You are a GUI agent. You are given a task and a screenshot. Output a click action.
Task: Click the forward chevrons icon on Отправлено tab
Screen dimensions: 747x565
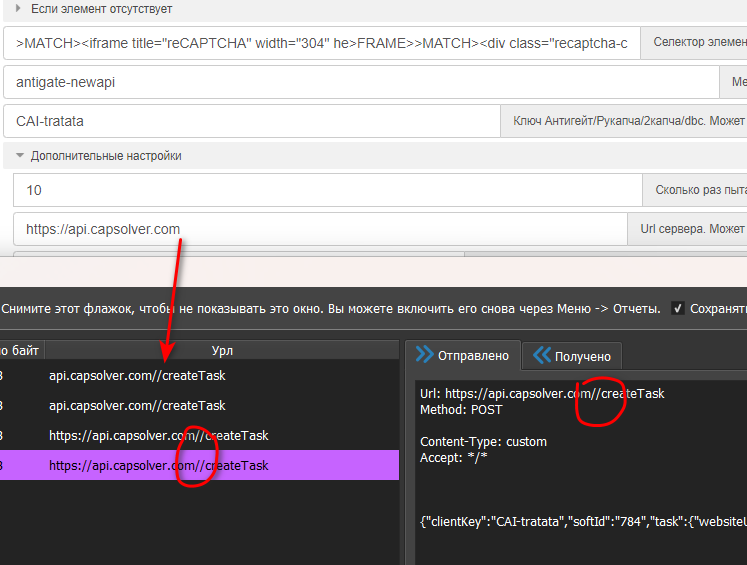424,354
